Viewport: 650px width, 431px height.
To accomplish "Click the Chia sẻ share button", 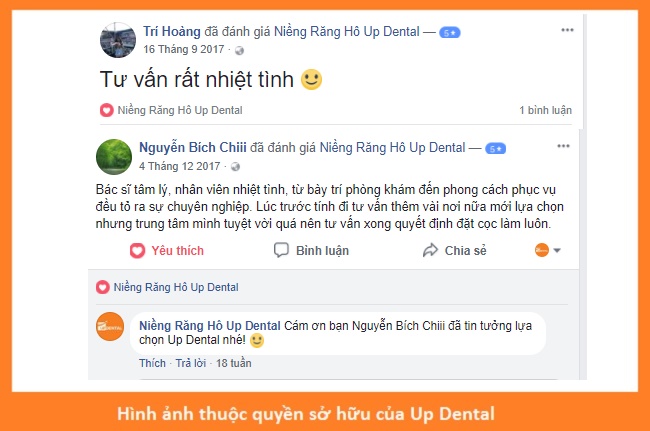I will 455,250.
